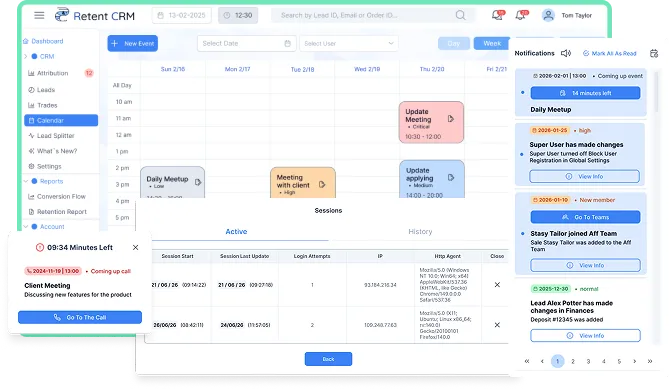
Task: Toggle the notifications sound speaker icon
Action: [566, 53]
